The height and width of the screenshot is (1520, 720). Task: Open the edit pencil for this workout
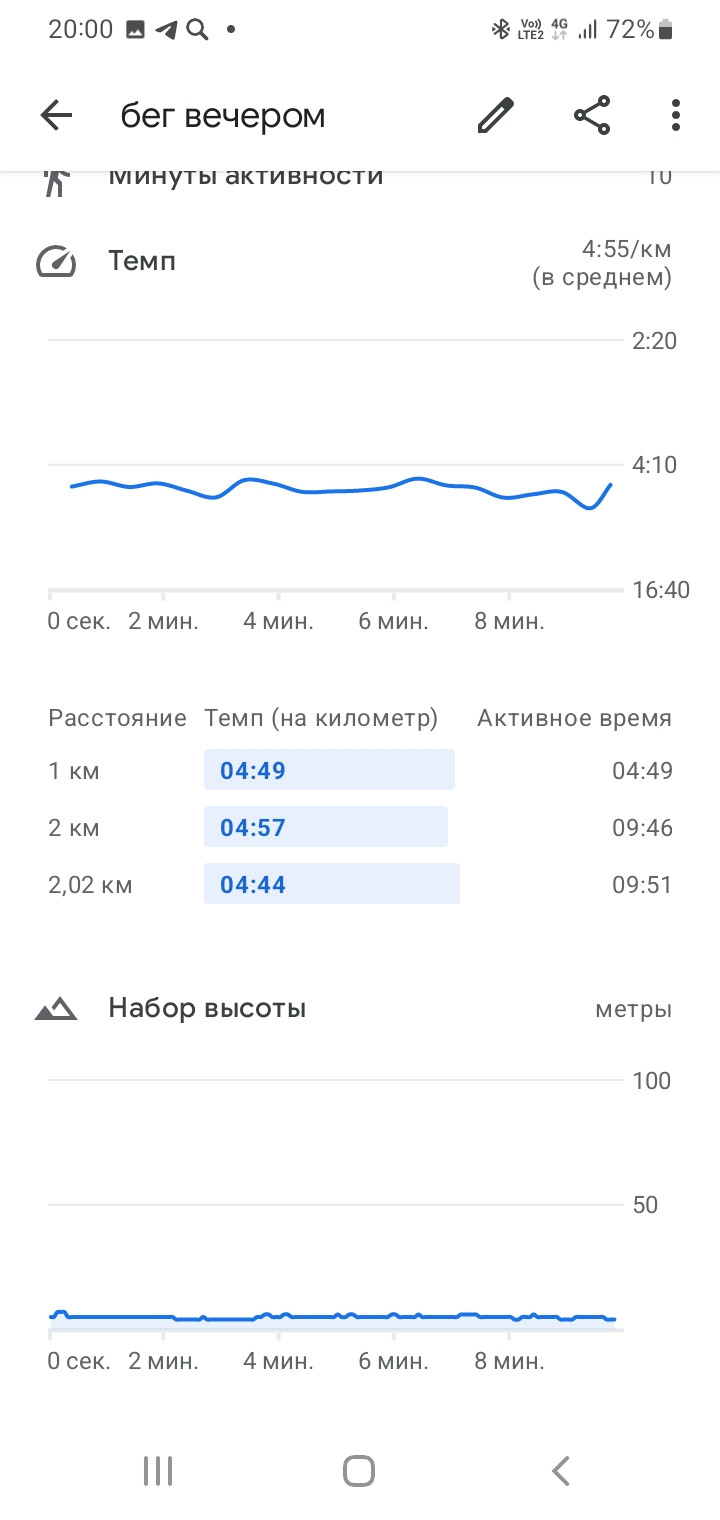click(495, 116)
